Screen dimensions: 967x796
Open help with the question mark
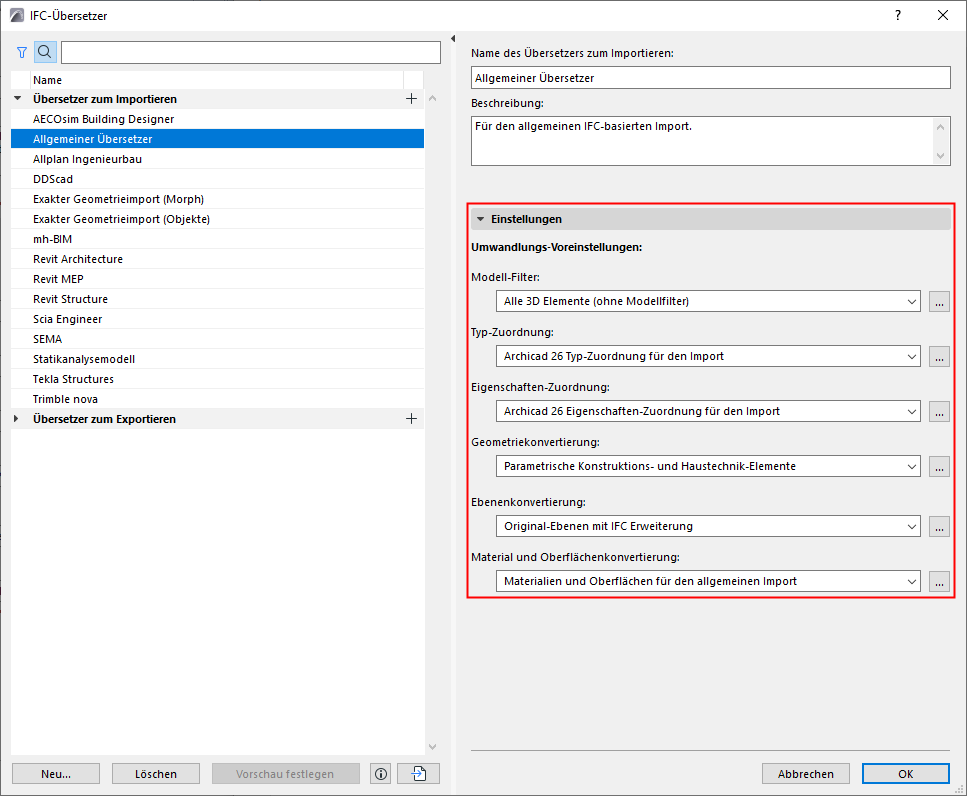pos(898,15)
